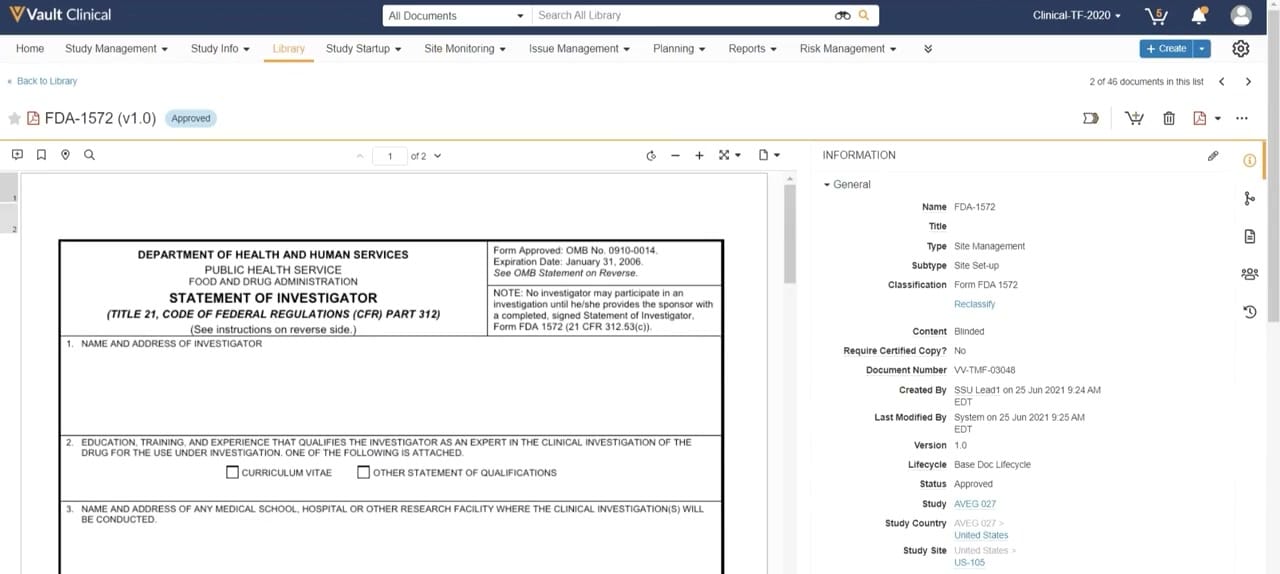Open the Clinical-TF-2020 vault dropdown

click(1076, 15)
